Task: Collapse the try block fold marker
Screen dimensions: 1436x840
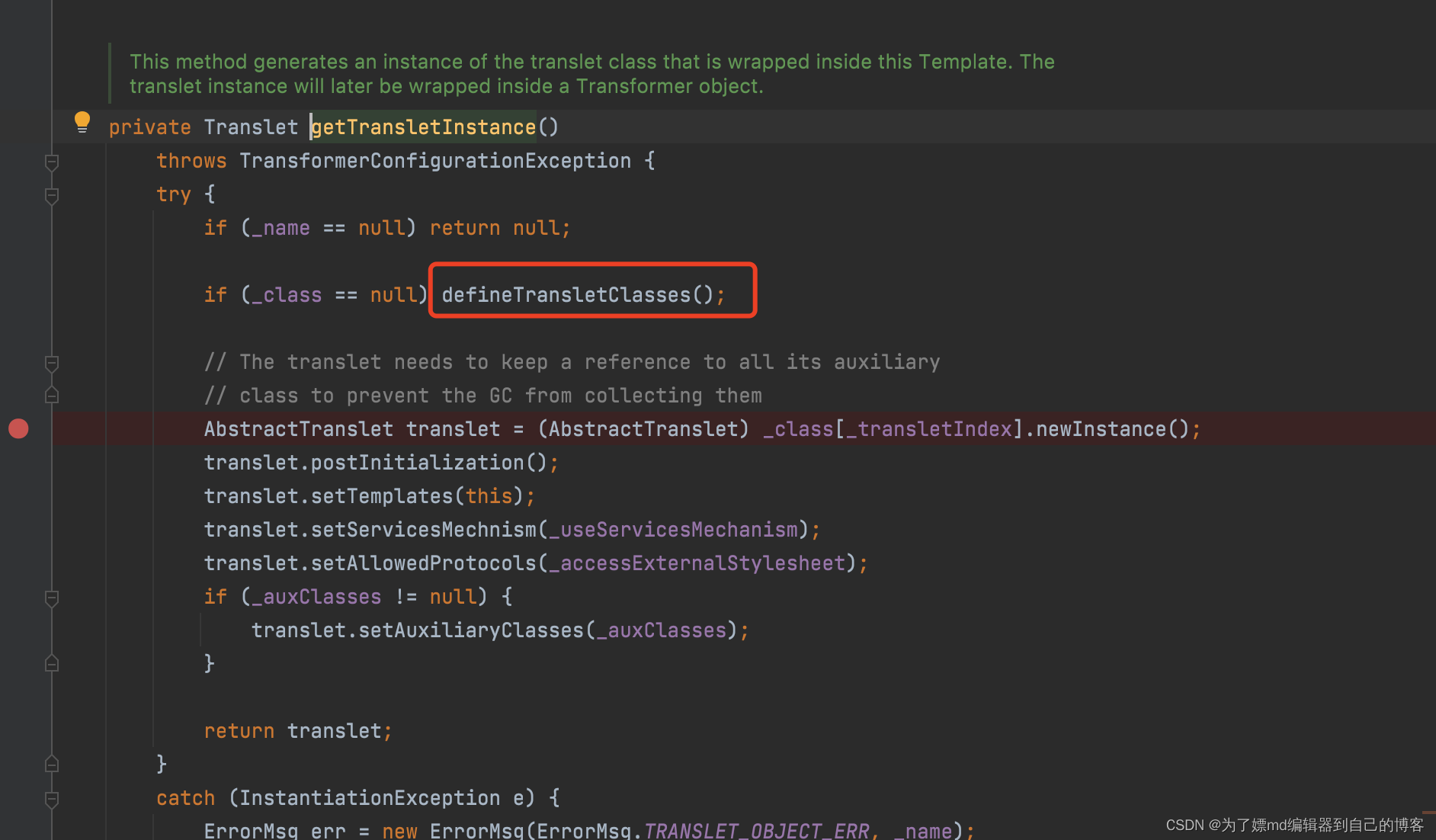Action: click(52, 195)
